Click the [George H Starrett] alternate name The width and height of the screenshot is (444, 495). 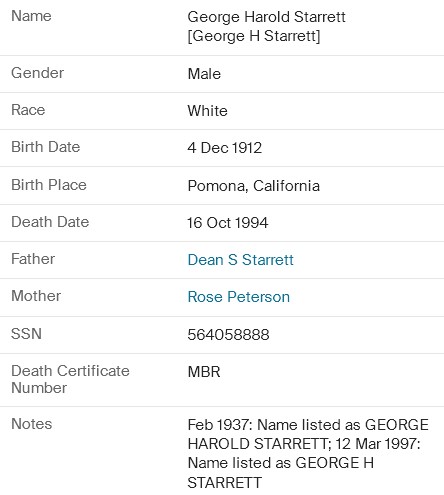pos(254,36)
